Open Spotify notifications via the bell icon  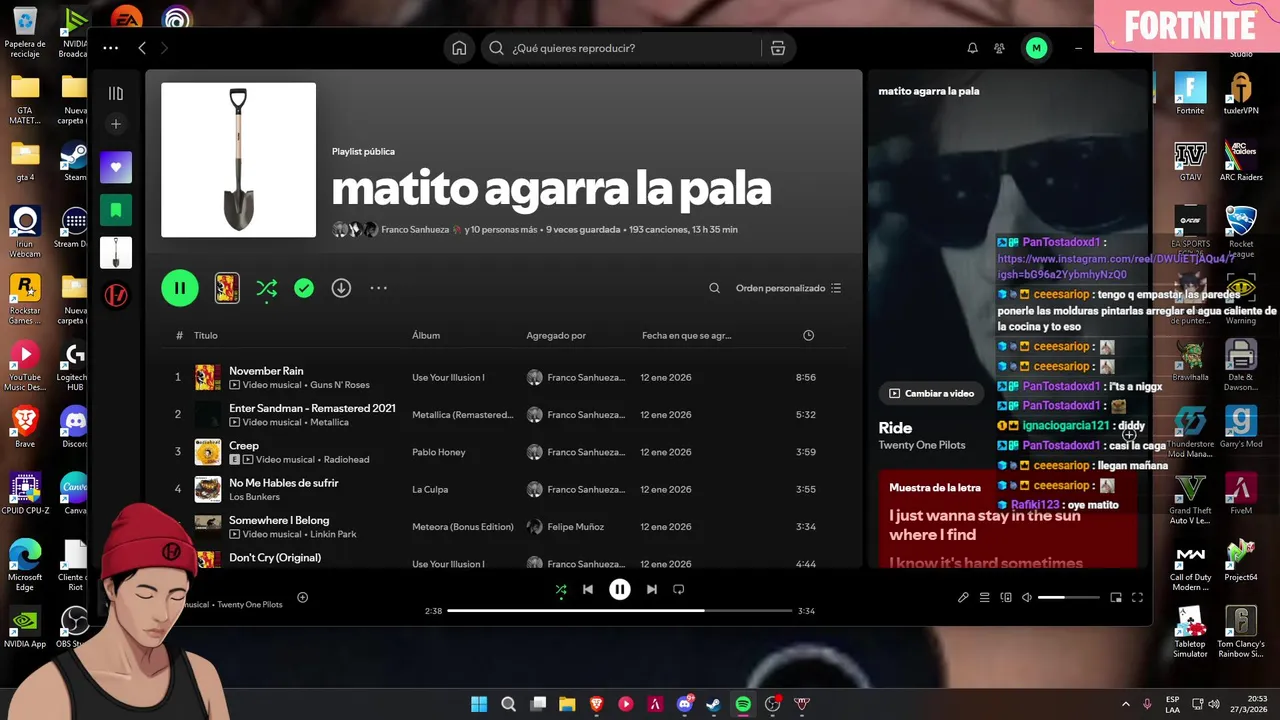tap(972, 48)
